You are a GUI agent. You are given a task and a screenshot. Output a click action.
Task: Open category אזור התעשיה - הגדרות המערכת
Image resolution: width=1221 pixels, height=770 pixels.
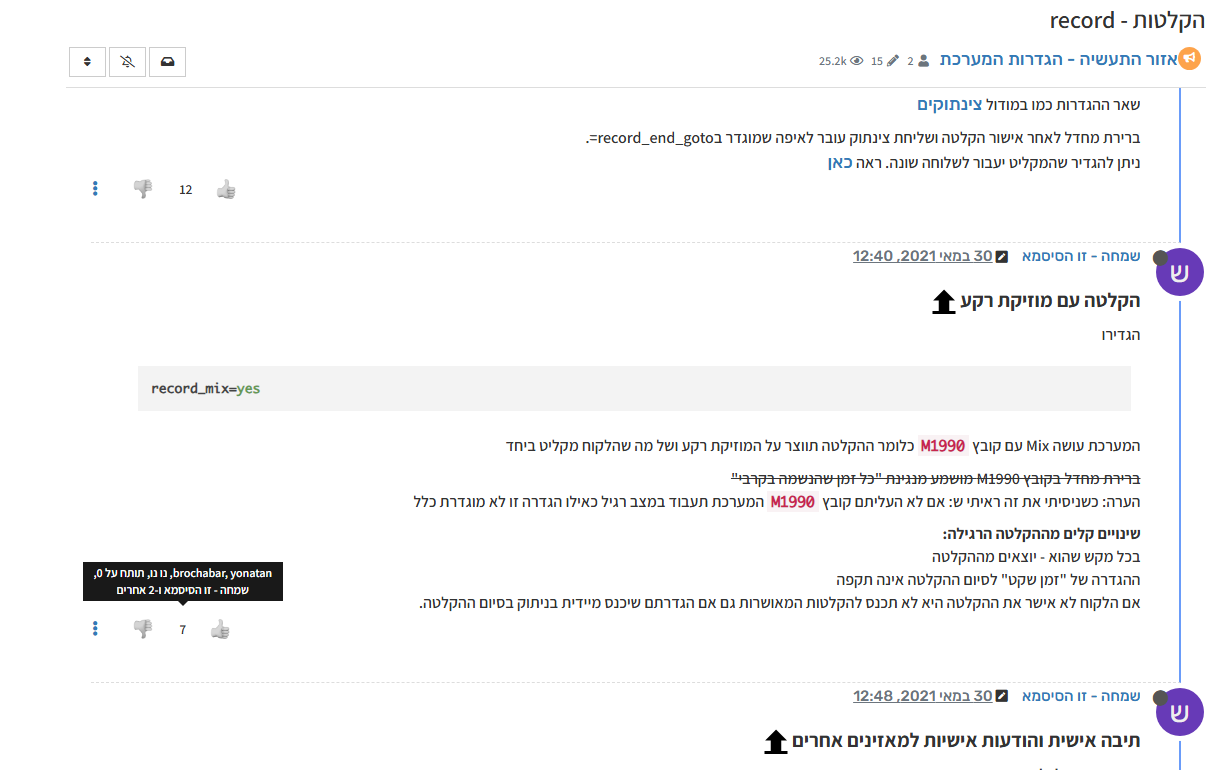click(x=1057, y=60)
